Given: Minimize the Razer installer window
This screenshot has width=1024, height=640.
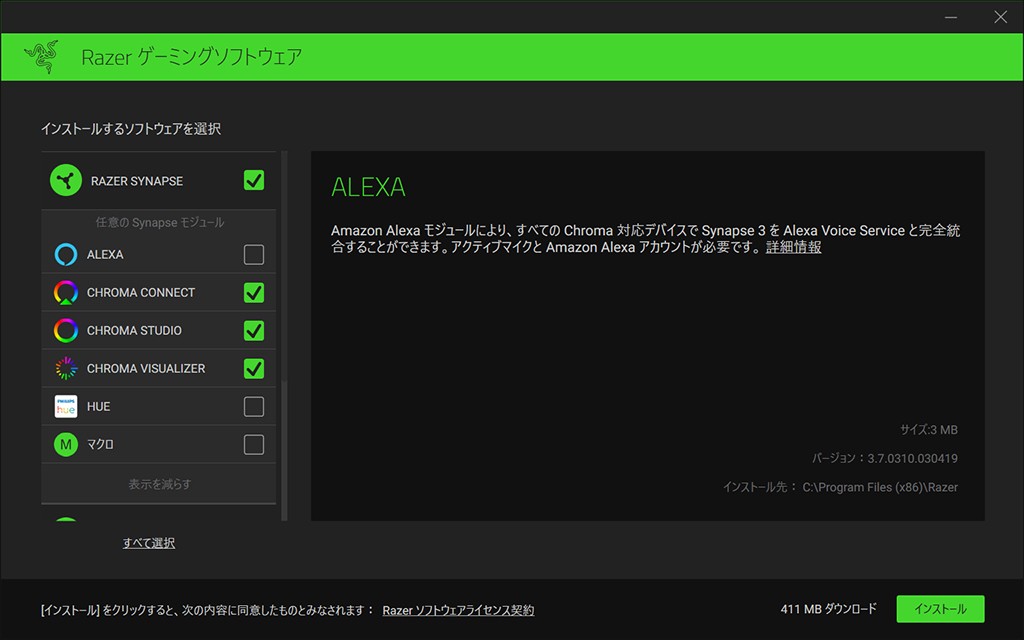Looking at the screenshot, I should point(951,17).
